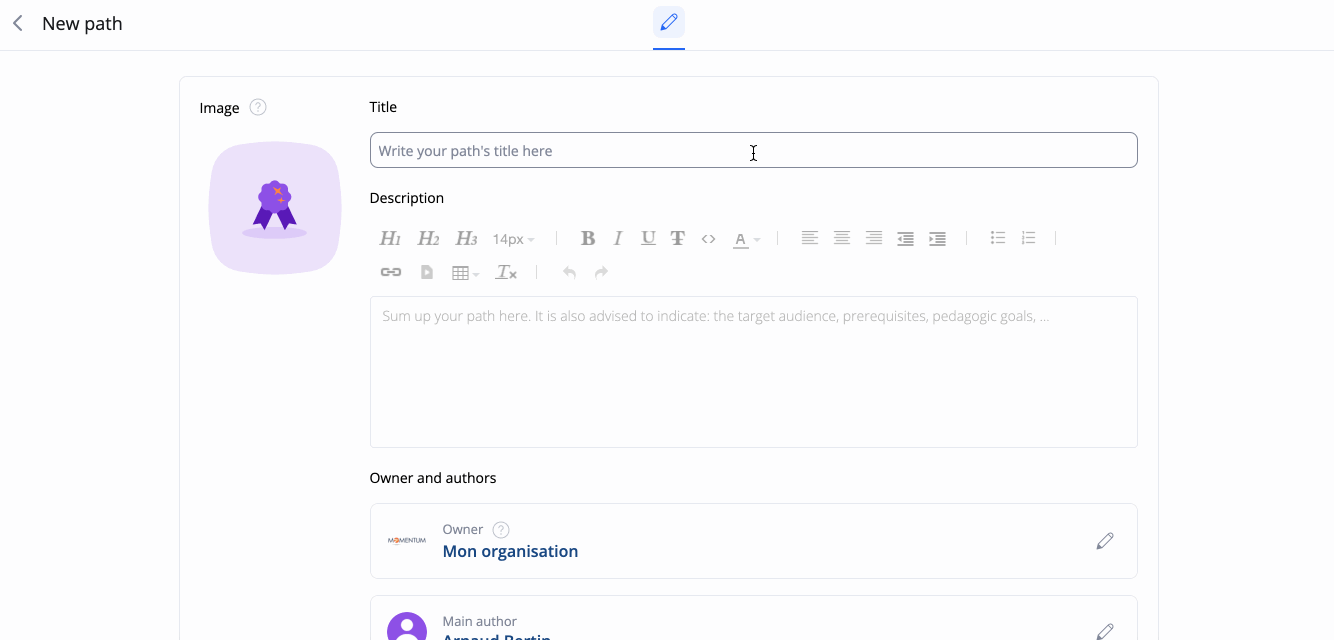Edit the Main author with pencil icon
Viewport: 1334px width, 640px height.
click(x=1105, y=631)
